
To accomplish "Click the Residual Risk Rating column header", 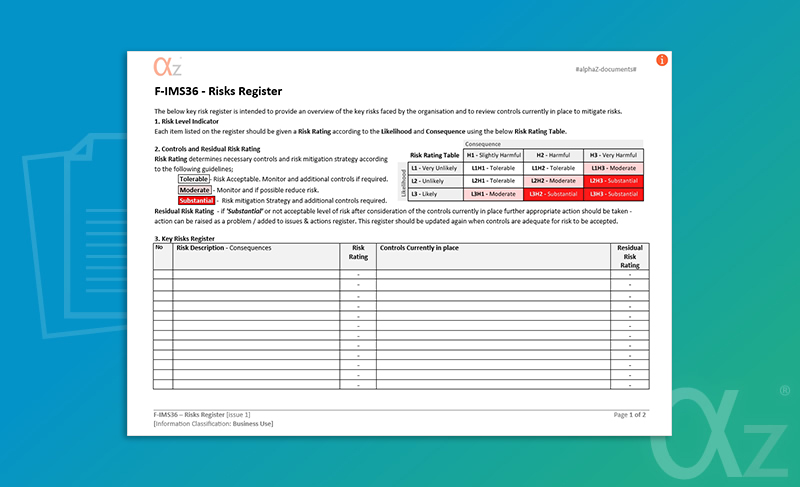I will 629,256.
